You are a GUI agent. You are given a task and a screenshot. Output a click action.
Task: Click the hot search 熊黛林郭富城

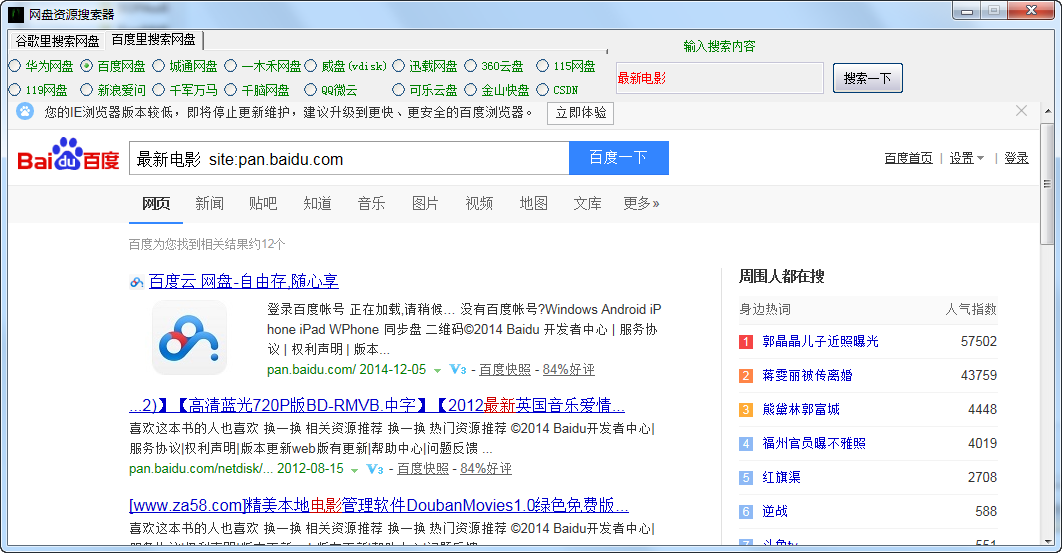pyautogui.click(x=801, y=409)
